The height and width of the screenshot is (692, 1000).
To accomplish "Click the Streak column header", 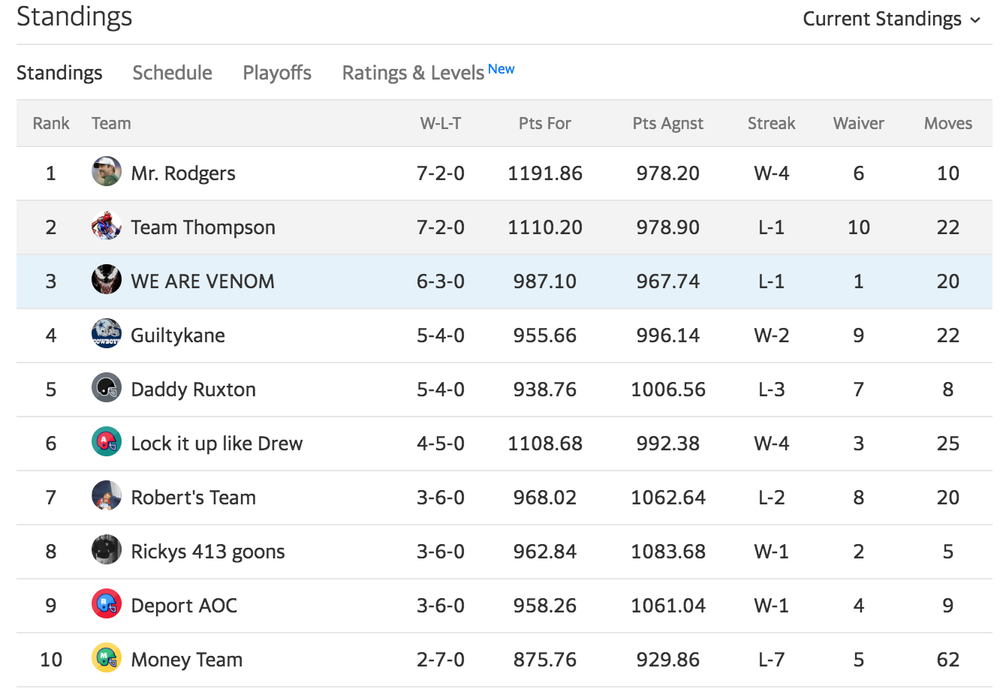I will click(x=771, y=123).
